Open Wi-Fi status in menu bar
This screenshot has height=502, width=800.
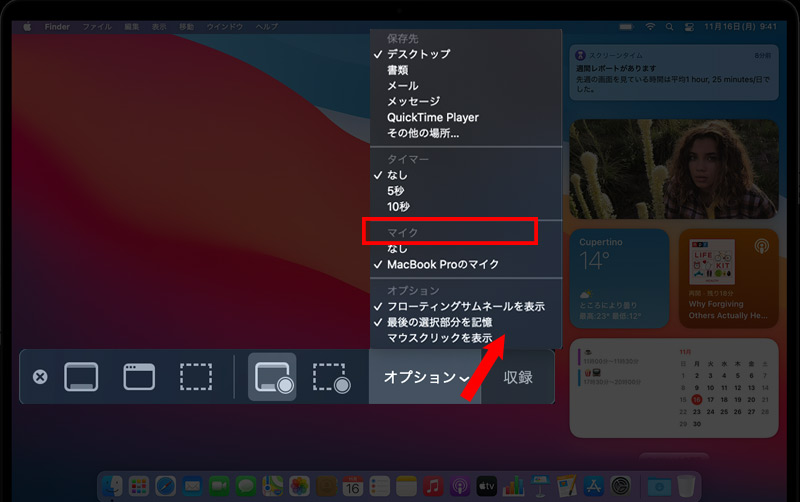pyautogui.click(x=650, y=27)
